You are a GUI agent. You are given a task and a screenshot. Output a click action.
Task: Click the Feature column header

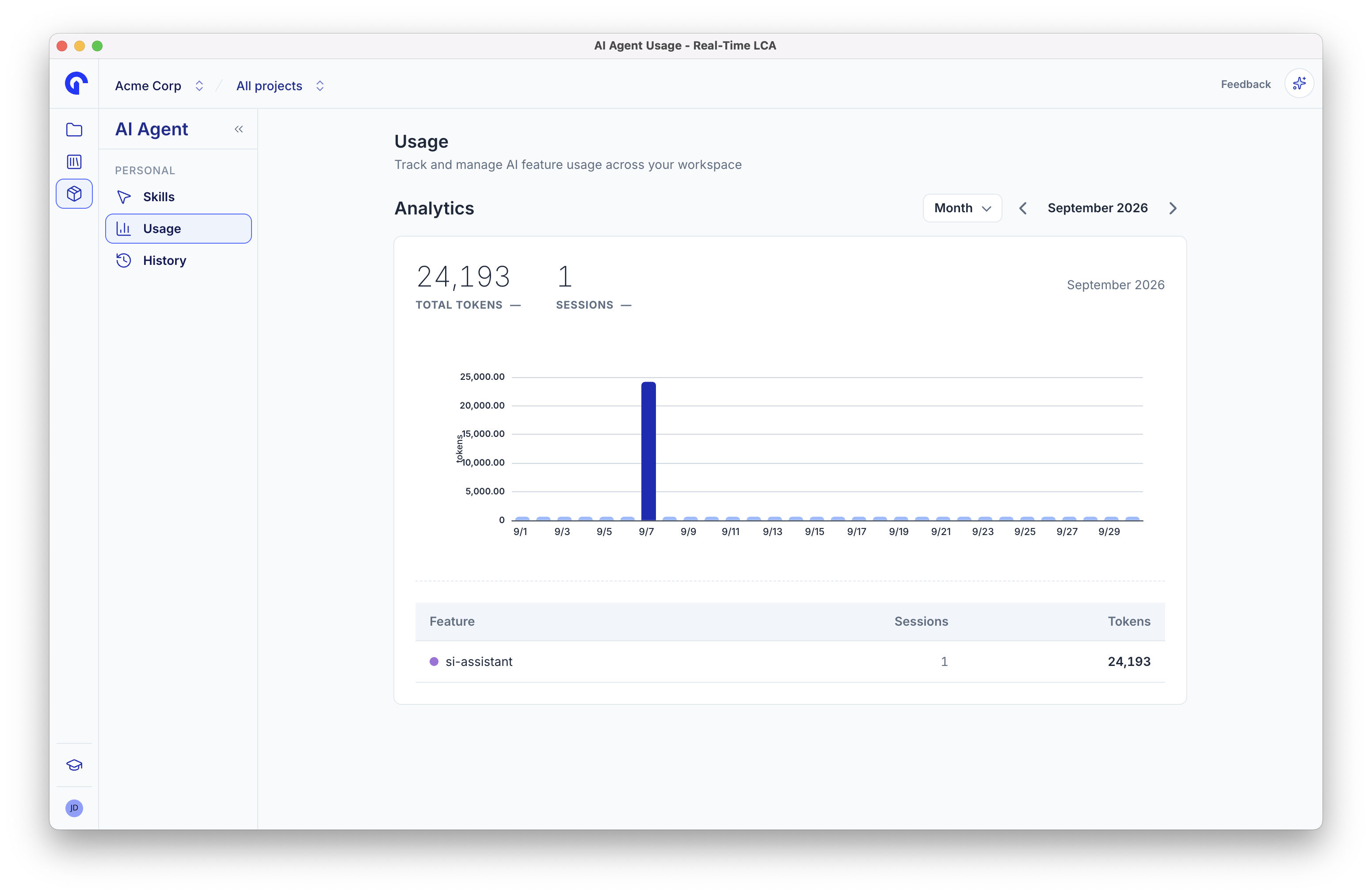(x=452, y=622)
